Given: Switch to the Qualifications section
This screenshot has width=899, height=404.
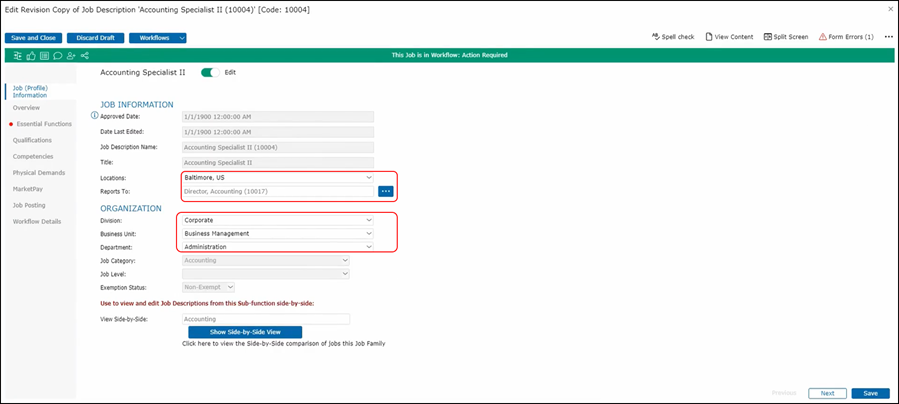Looking at the screenshot, I should (33, 140).
